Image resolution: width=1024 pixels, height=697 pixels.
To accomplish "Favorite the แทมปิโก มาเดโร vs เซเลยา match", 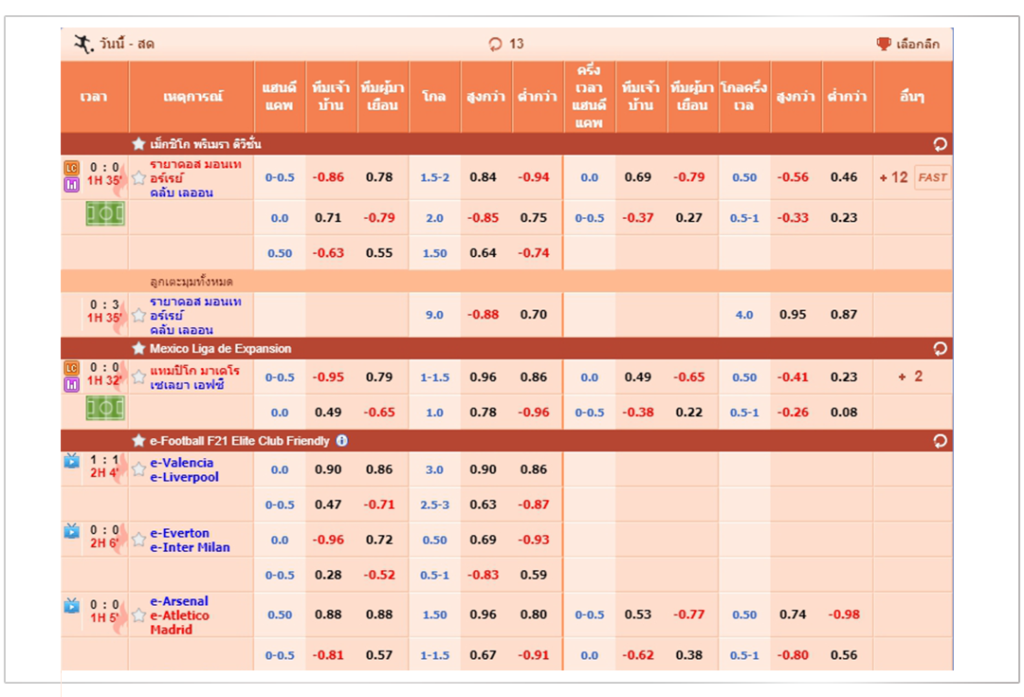I will point(138,377).
